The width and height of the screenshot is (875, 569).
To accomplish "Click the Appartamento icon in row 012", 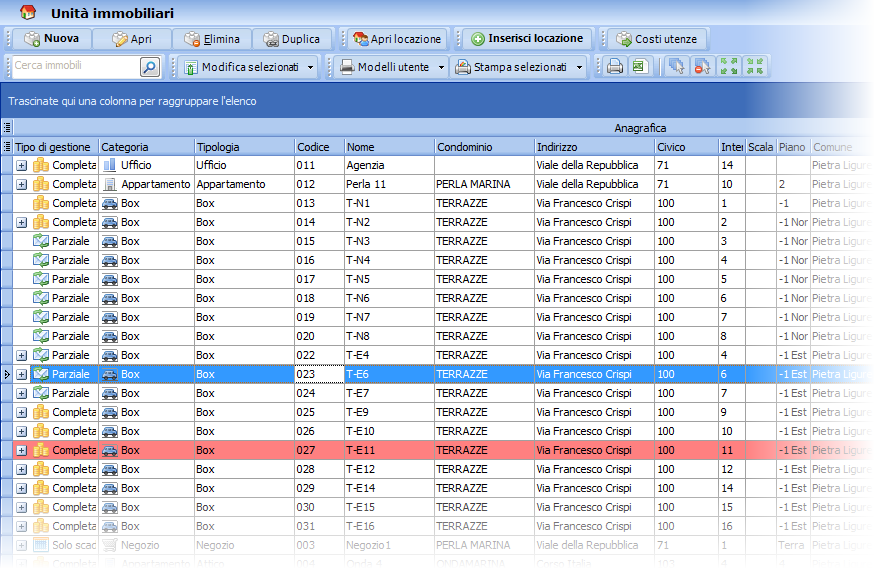I will pyautogui.click(x=110, y=184).
